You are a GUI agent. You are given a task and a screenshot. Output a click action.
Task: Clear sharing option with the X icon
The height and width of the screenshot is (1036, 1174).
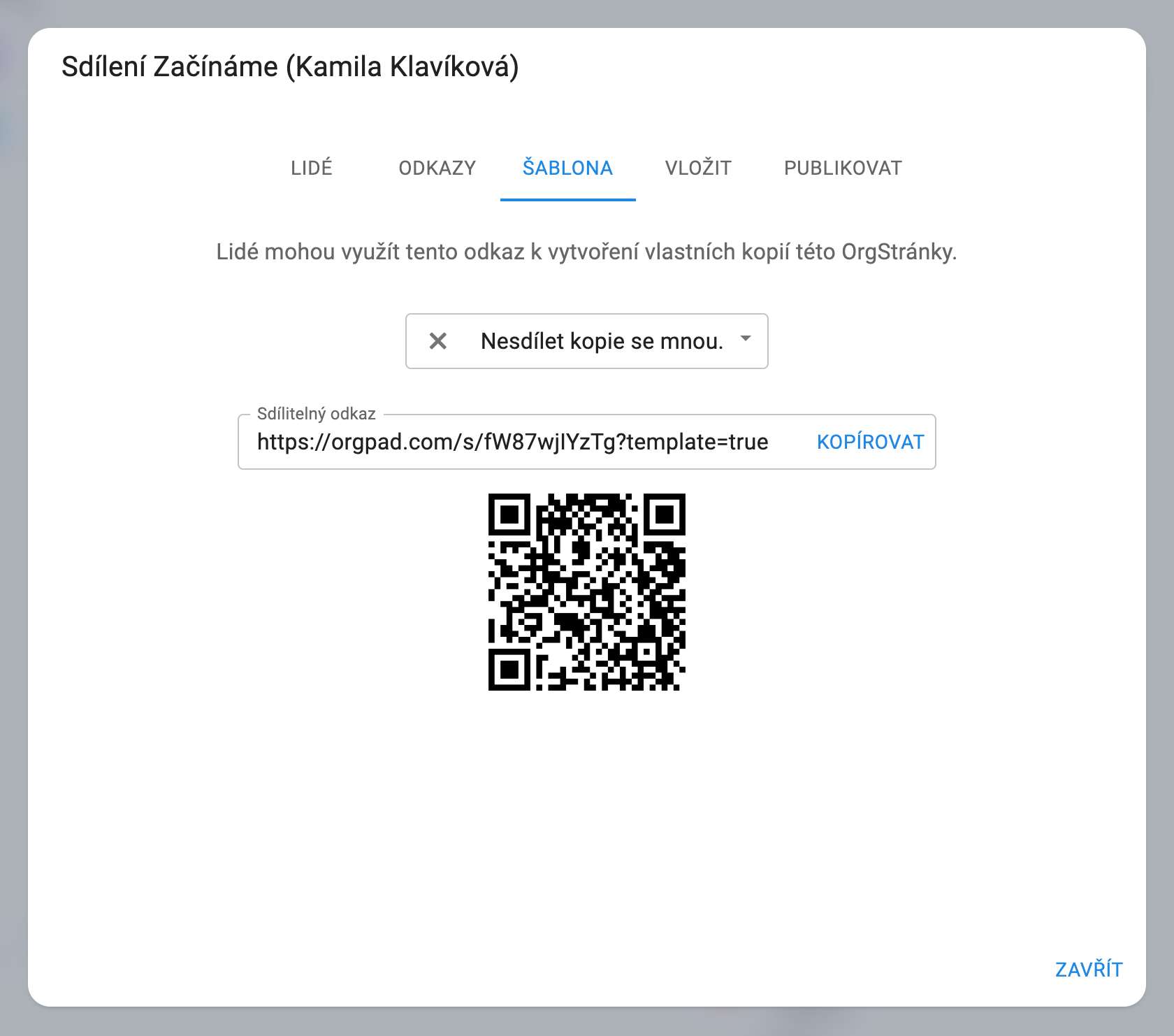(438, 341)
